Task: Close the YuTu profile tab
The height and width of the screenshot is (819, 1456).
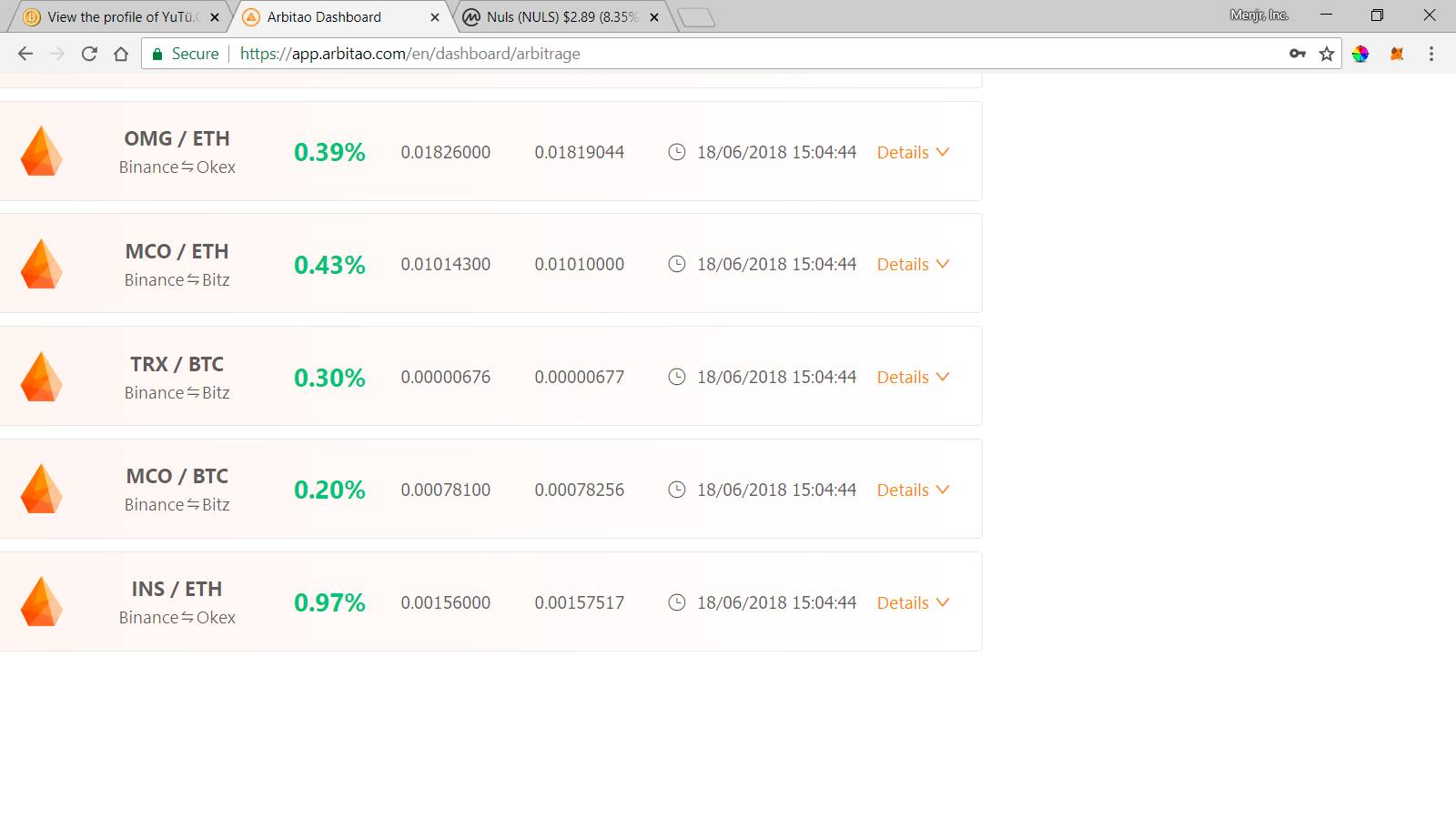Action: pyautogui.click(x=215, y=17)
